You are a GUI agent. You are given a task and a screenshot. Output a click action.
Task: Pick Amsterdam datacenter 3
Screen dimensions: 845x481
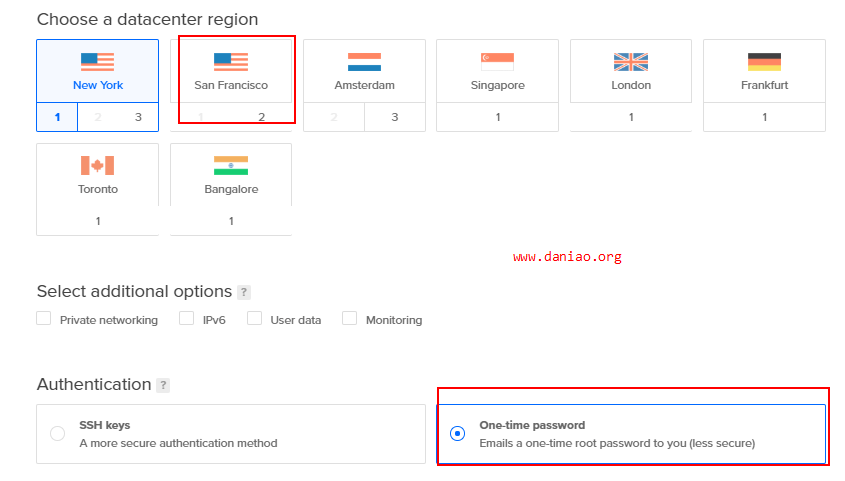click(x=394, y=117)
